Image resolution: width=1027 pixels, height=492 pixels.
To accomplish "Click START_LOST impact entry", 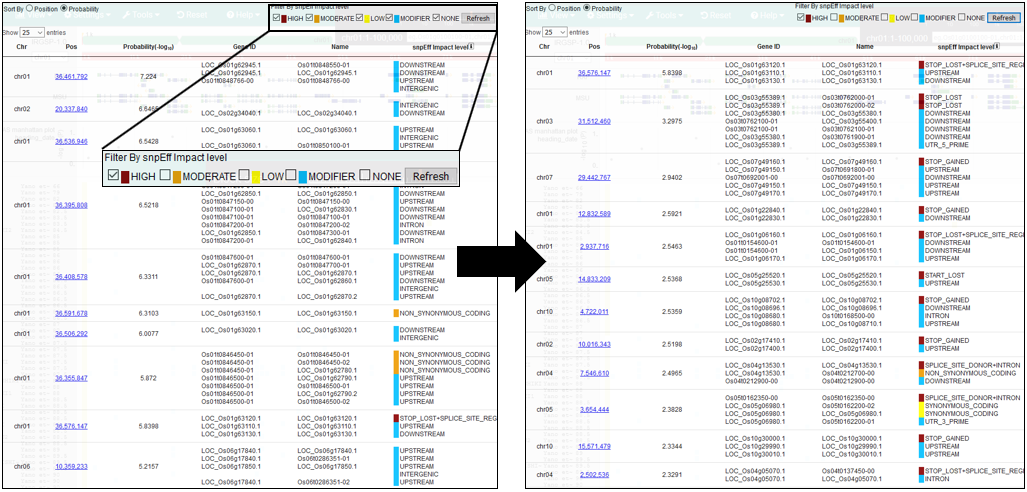I will (944, 275).
